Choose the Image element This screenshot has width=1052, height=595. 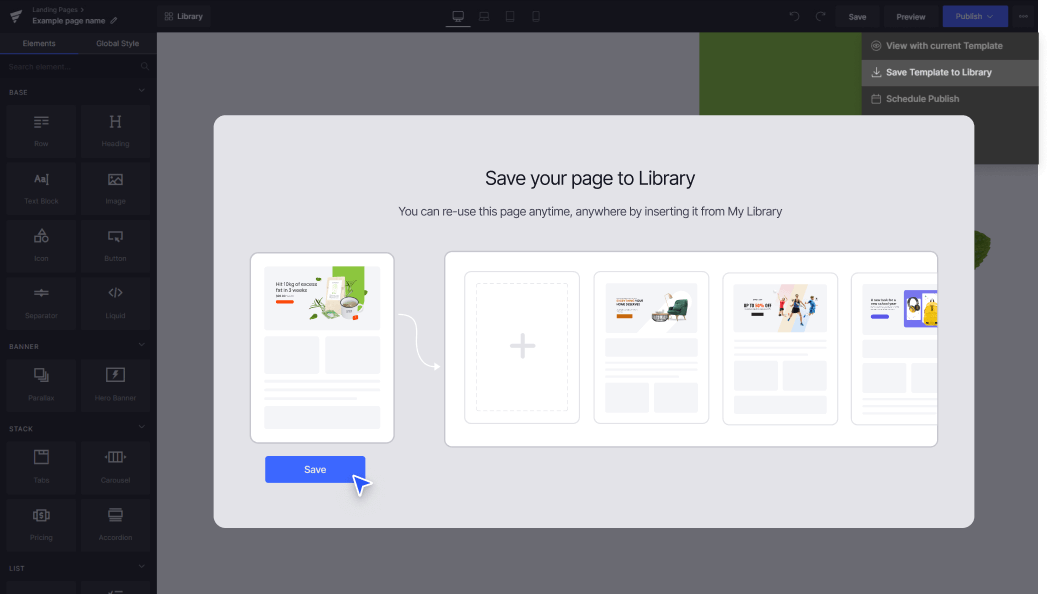pos(115,188)
